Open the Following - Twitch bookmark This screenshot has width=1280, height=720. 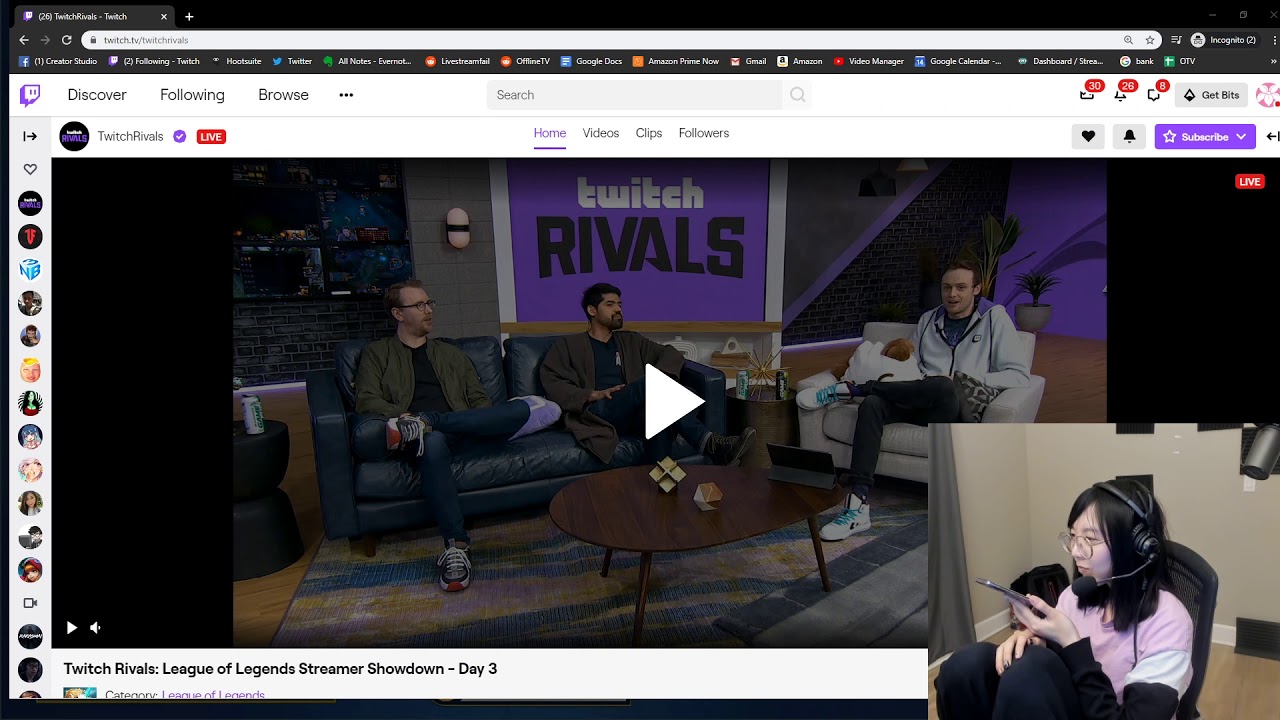[x=154, y=61]
